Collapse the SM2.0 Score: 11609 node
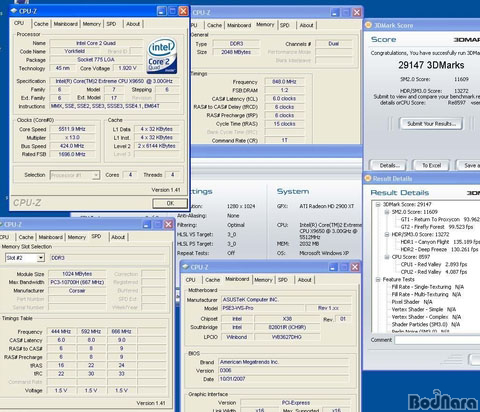Viewport: 480px width, 412px height. pos(387,212)
